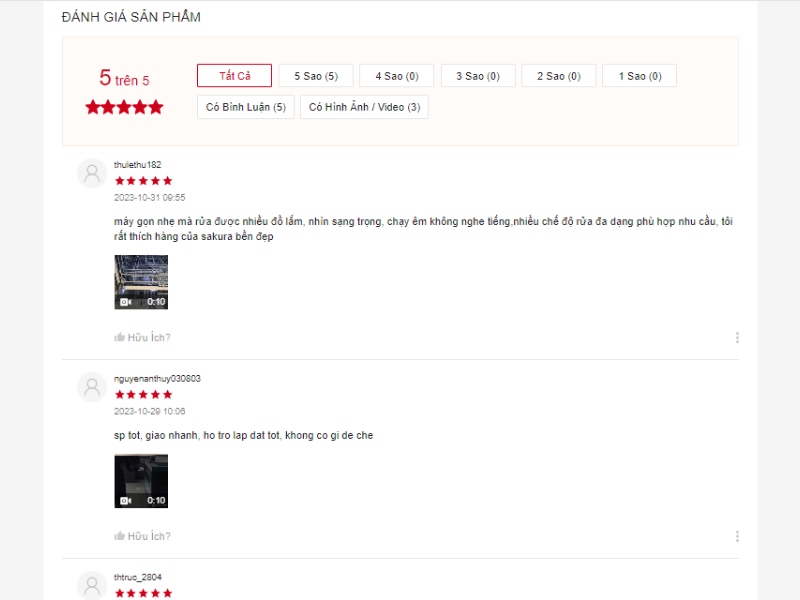Like nguyenanthuy030803's review with thumbs-up icon
The width and height of the screenshot is (800, 600).
point(119,536)
